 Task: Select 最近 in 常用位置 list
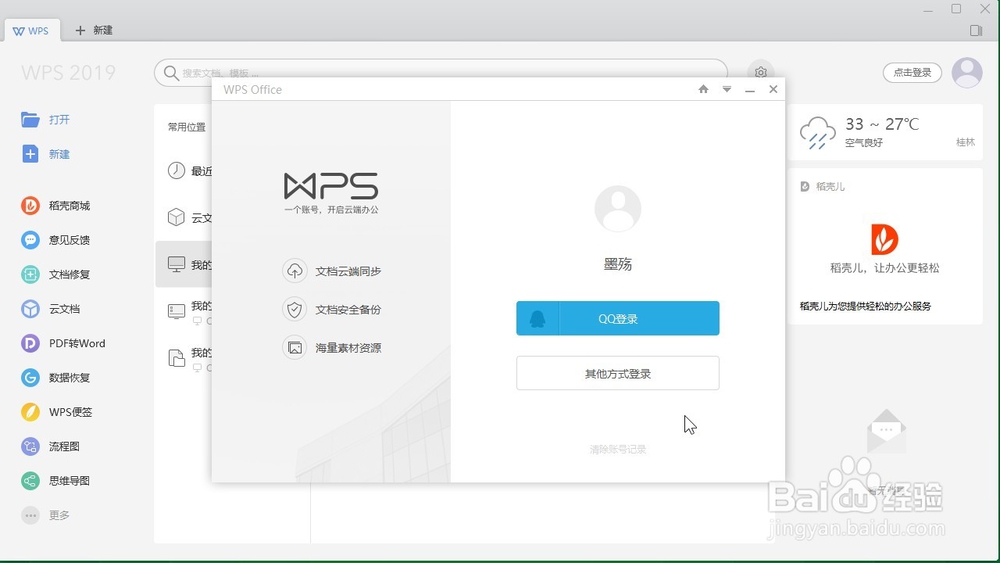point(189,171)
